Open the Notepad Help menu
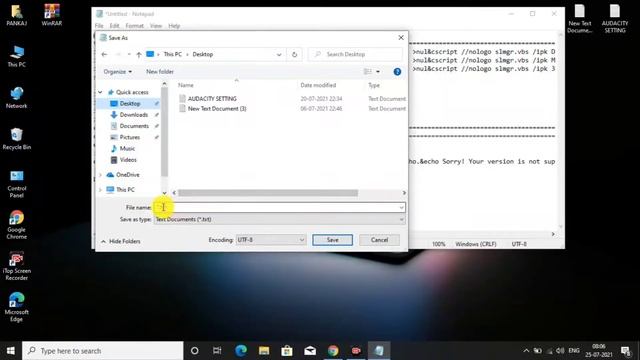This screenshot has width=640, height=360. pos(174,26)
